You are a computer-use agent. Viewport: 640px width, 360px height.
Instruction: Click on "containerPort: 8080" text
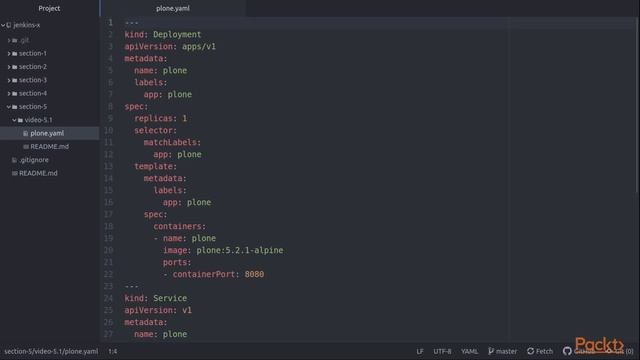[x=218, y=274]
